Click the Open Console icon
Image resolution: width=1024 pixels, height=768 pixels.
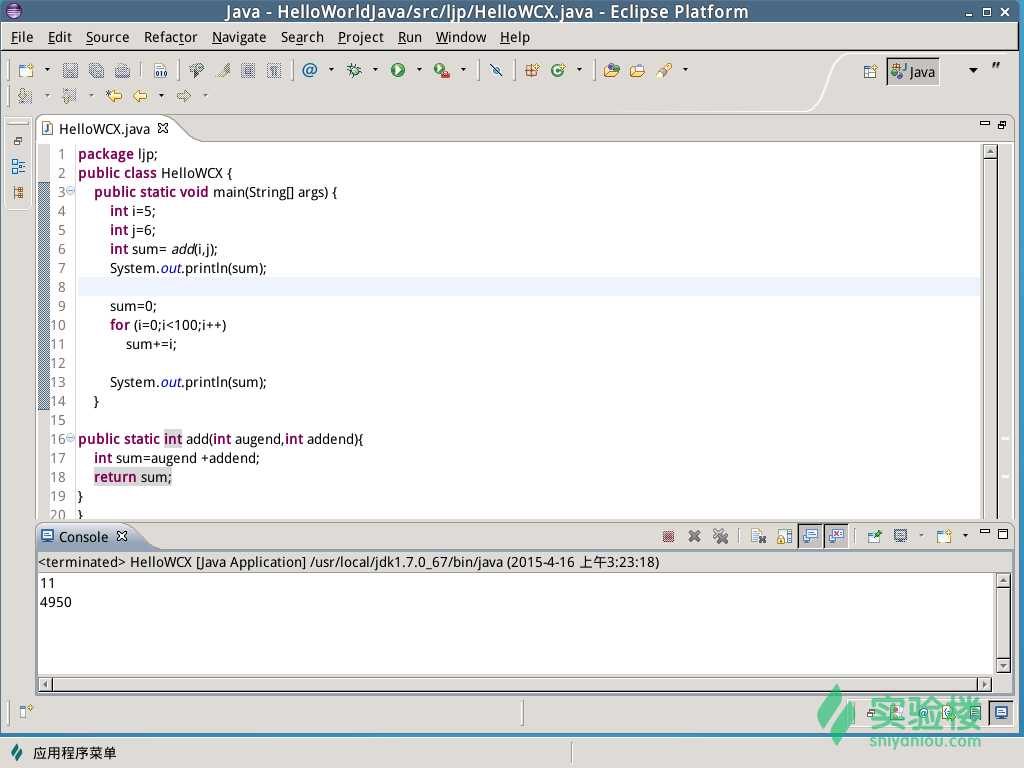pyautogui.click(x=944, y=537)
